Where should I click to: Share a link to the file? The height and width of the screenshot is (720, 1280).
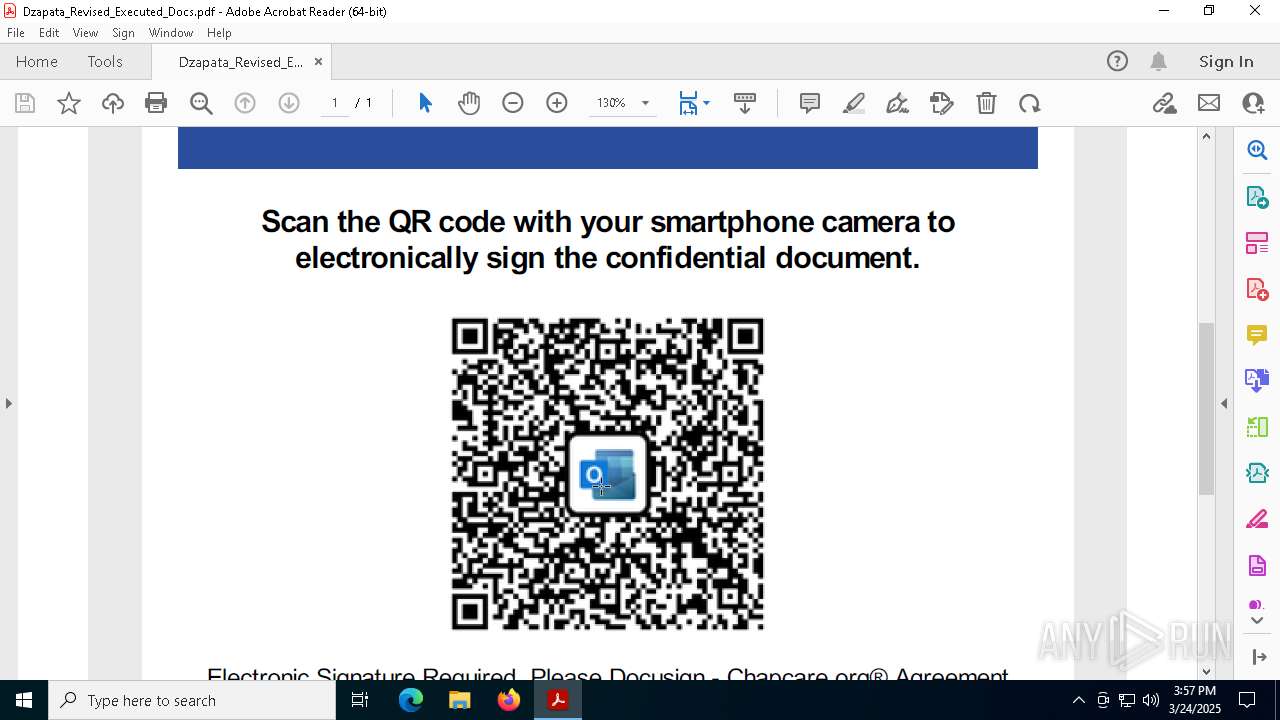point(1164,103)
